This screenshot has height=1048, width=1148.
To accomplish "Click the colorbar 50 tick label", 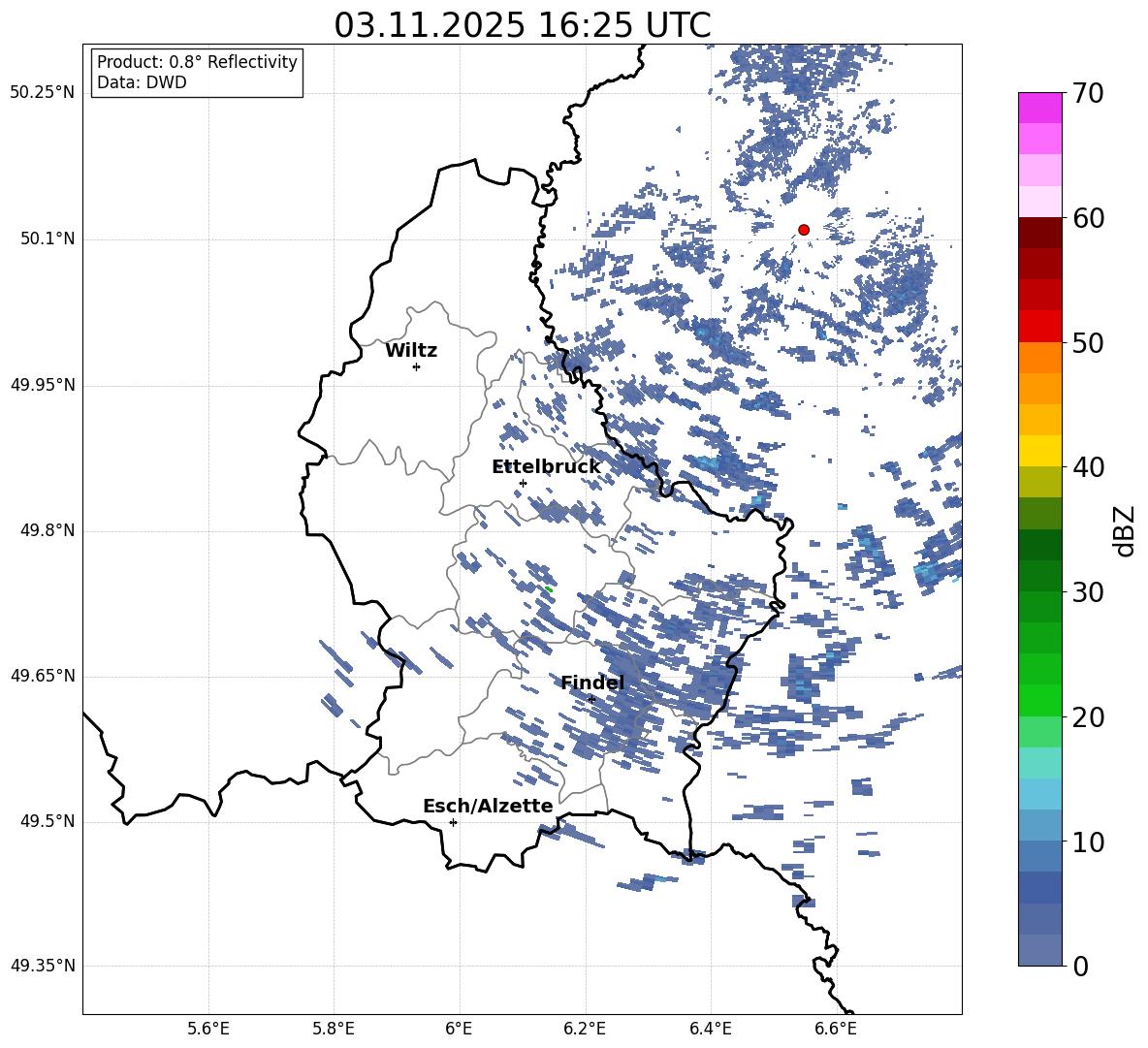I will pyautogui.click(x=1088, y=343).
